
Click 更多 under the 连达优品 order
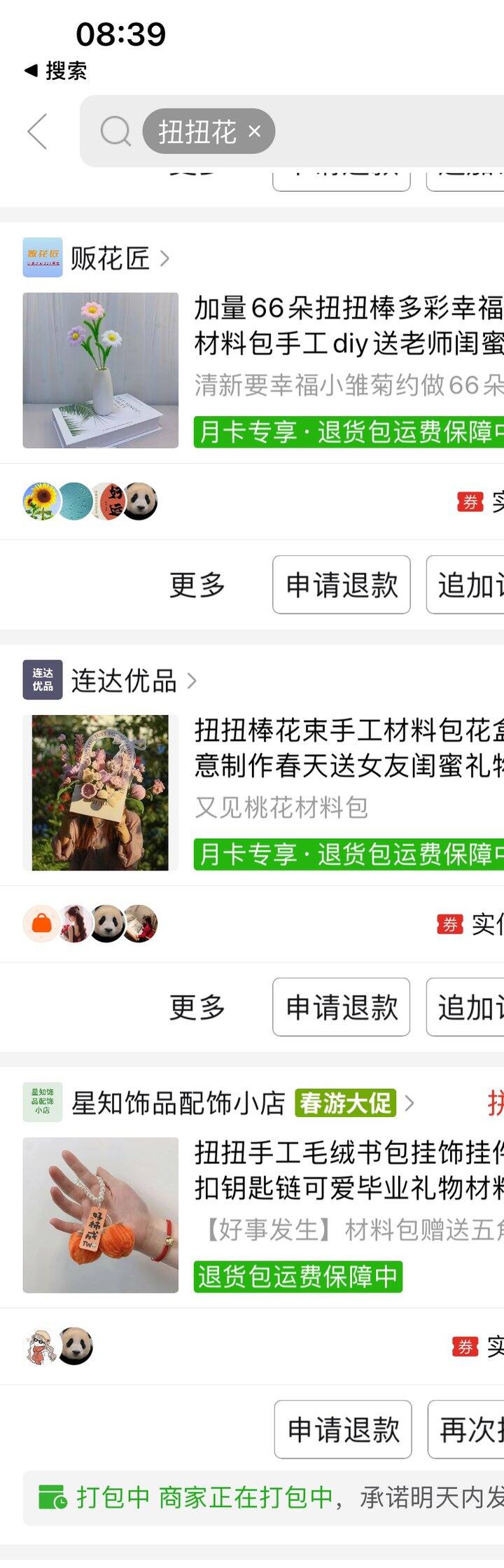coord(197,1007)
